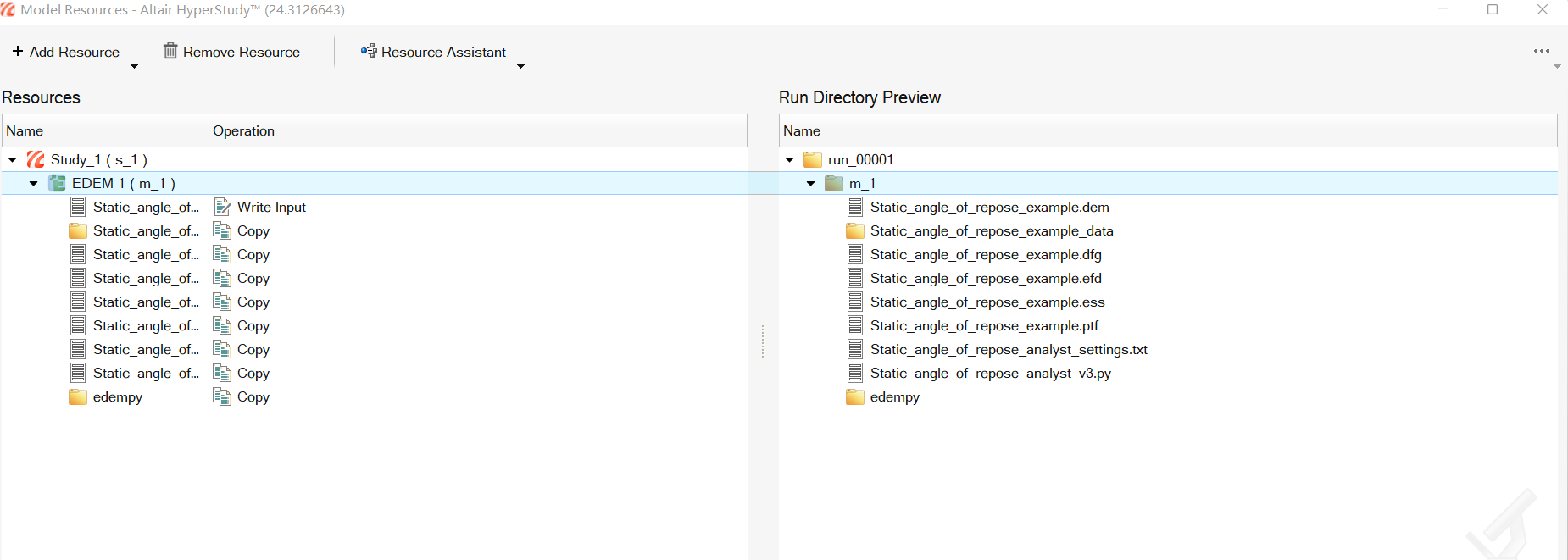This screenshot has width=1568, height=560.
Task: Open the Resource Assistant dropdown arrow
Action: coord(520,67)
